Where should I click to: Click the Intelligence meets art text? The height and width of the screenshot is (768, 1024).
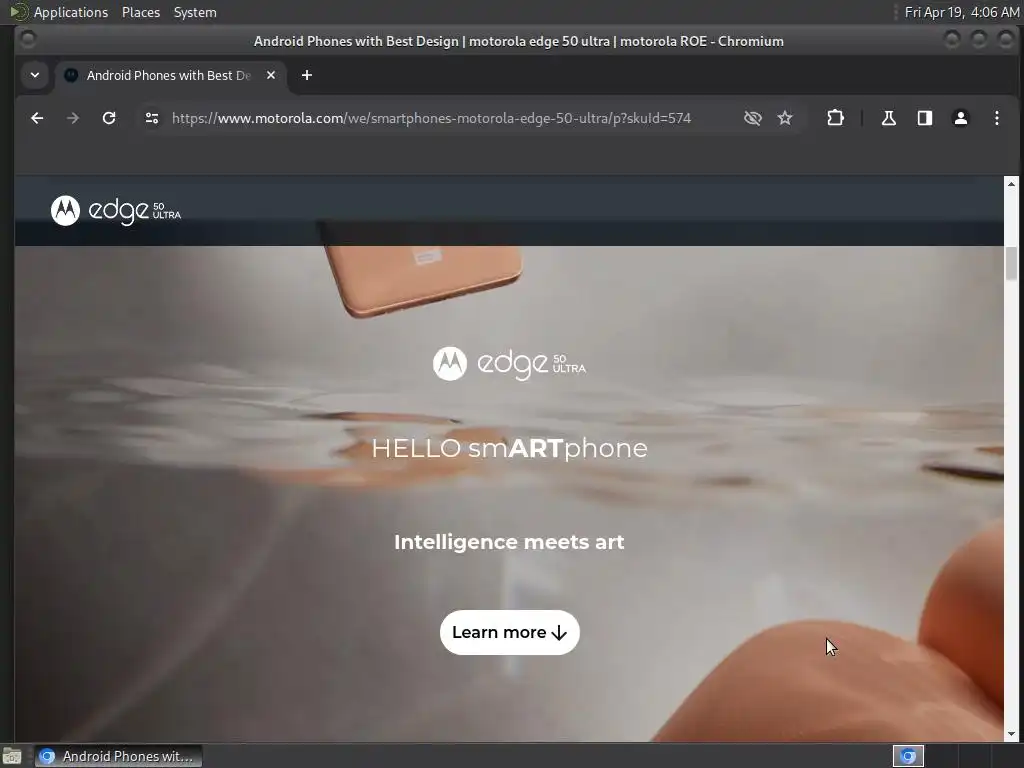pyautogui.click(x=509, y=542)
